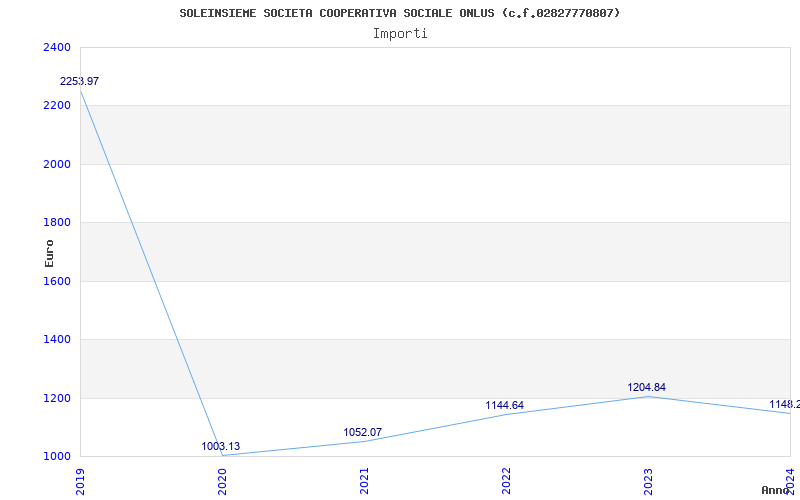
Task: Click the SOLEINSIEME SOCIETA COOPERATIVA chart title
Action: [x=400, y=13]
